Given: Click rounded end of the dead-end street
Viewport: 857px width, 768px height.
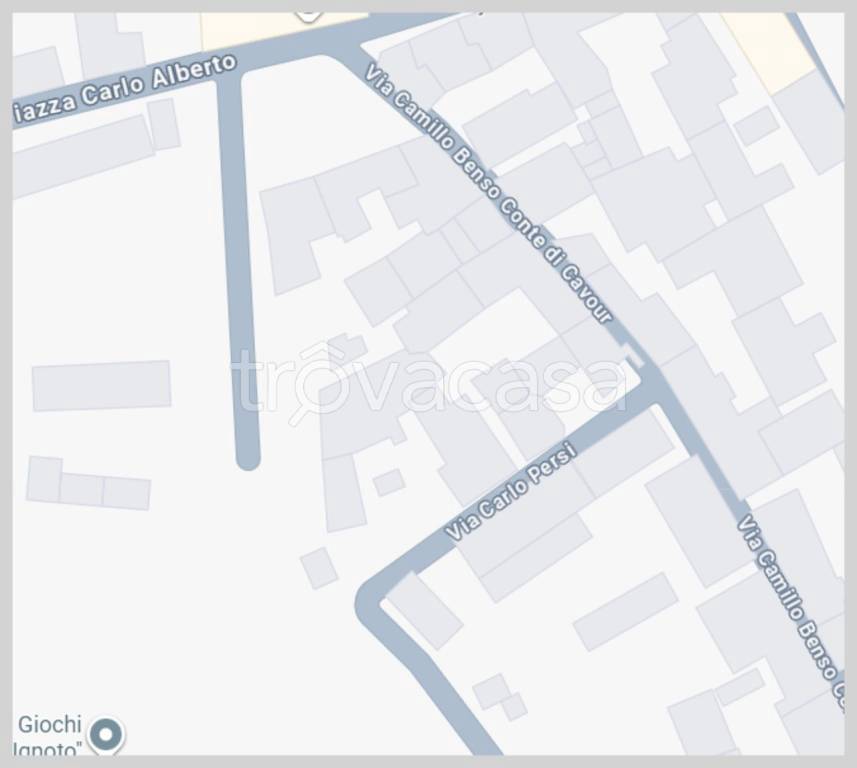Looking at the screenshot, I should click(248, 458).
